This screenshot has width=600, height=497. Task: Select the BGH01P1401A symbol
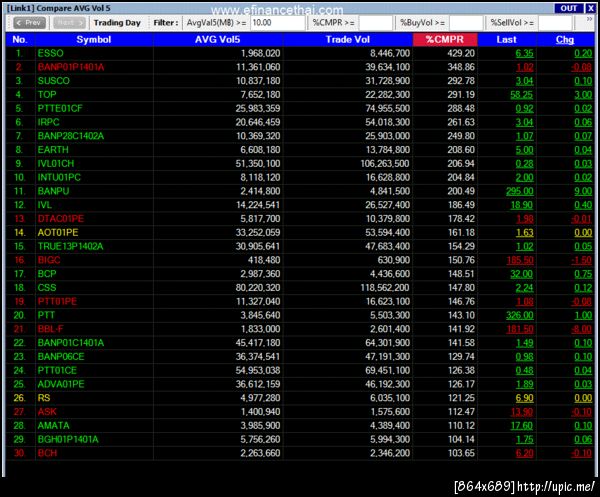pyautogui.click(x=68, y=439)
